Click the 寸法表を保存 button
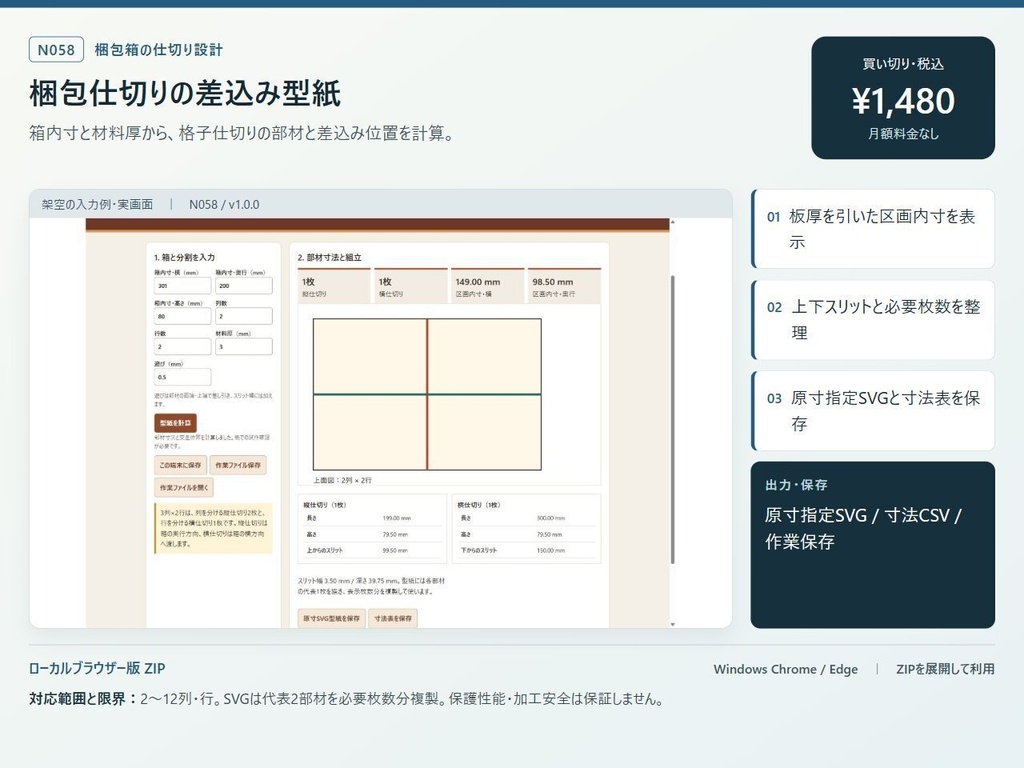1024x768 pixels. pos(392,618)
